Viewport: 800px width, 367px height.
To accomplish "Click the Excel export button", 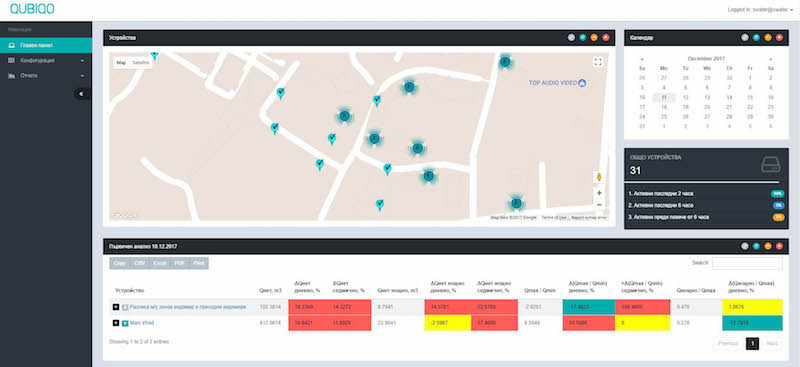I will (160, 263).
